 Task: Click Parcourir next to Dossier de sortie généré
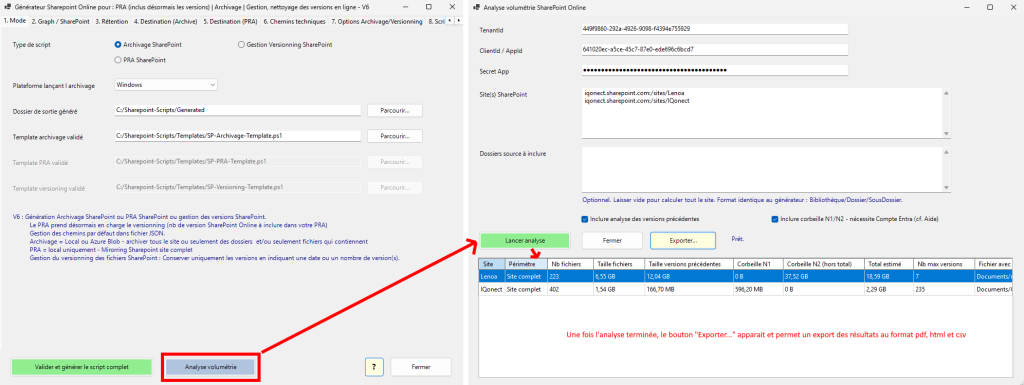[x=394, y=111]
